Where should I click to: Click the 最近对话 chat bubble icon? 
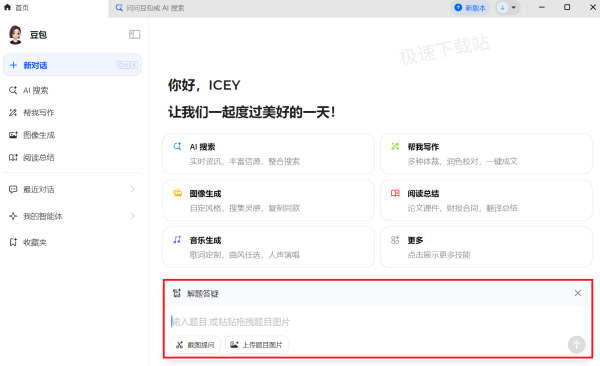point(13,189)
